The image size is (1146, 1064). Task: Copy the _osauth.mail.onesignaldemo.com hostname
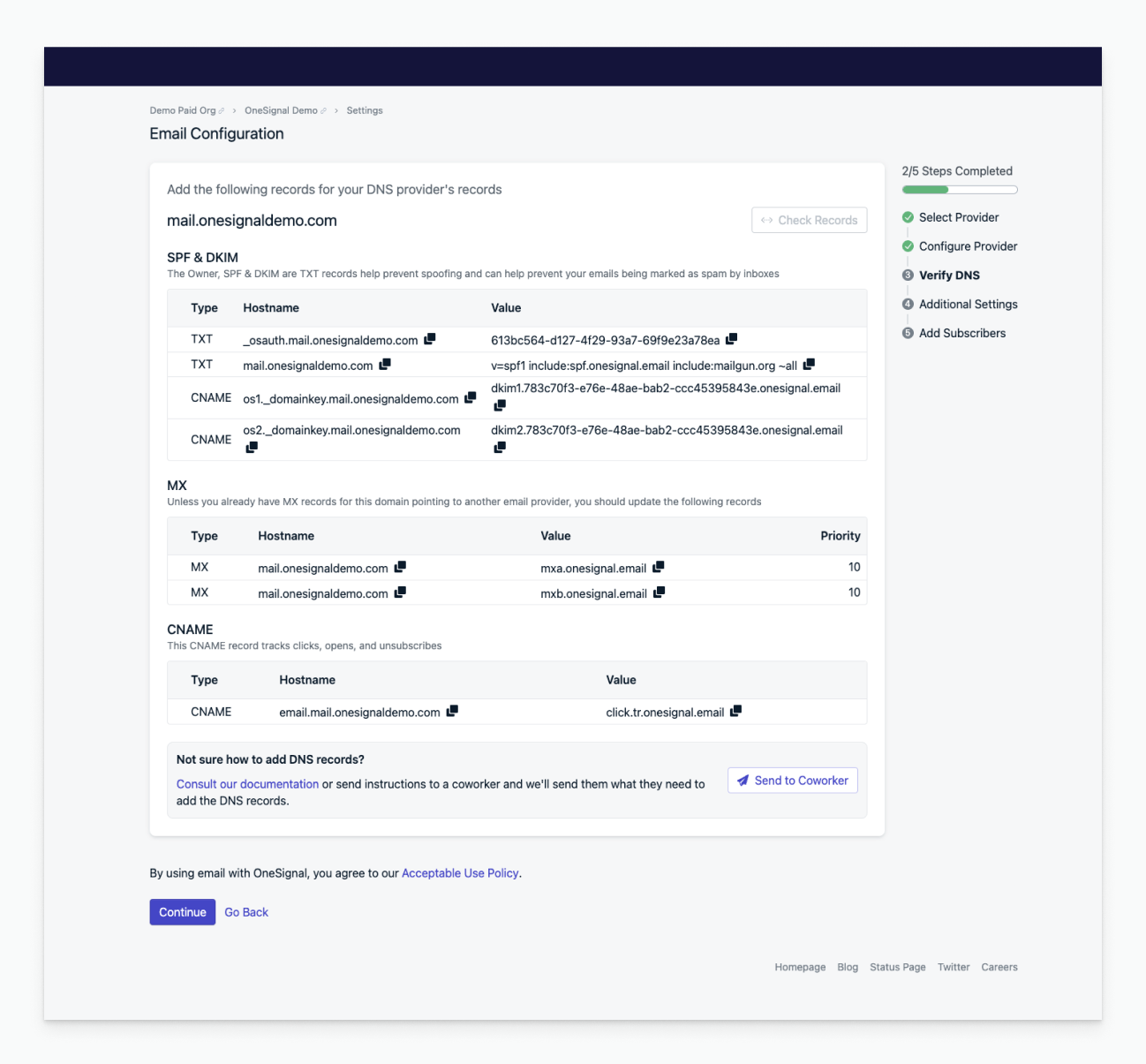coord(430,339)
